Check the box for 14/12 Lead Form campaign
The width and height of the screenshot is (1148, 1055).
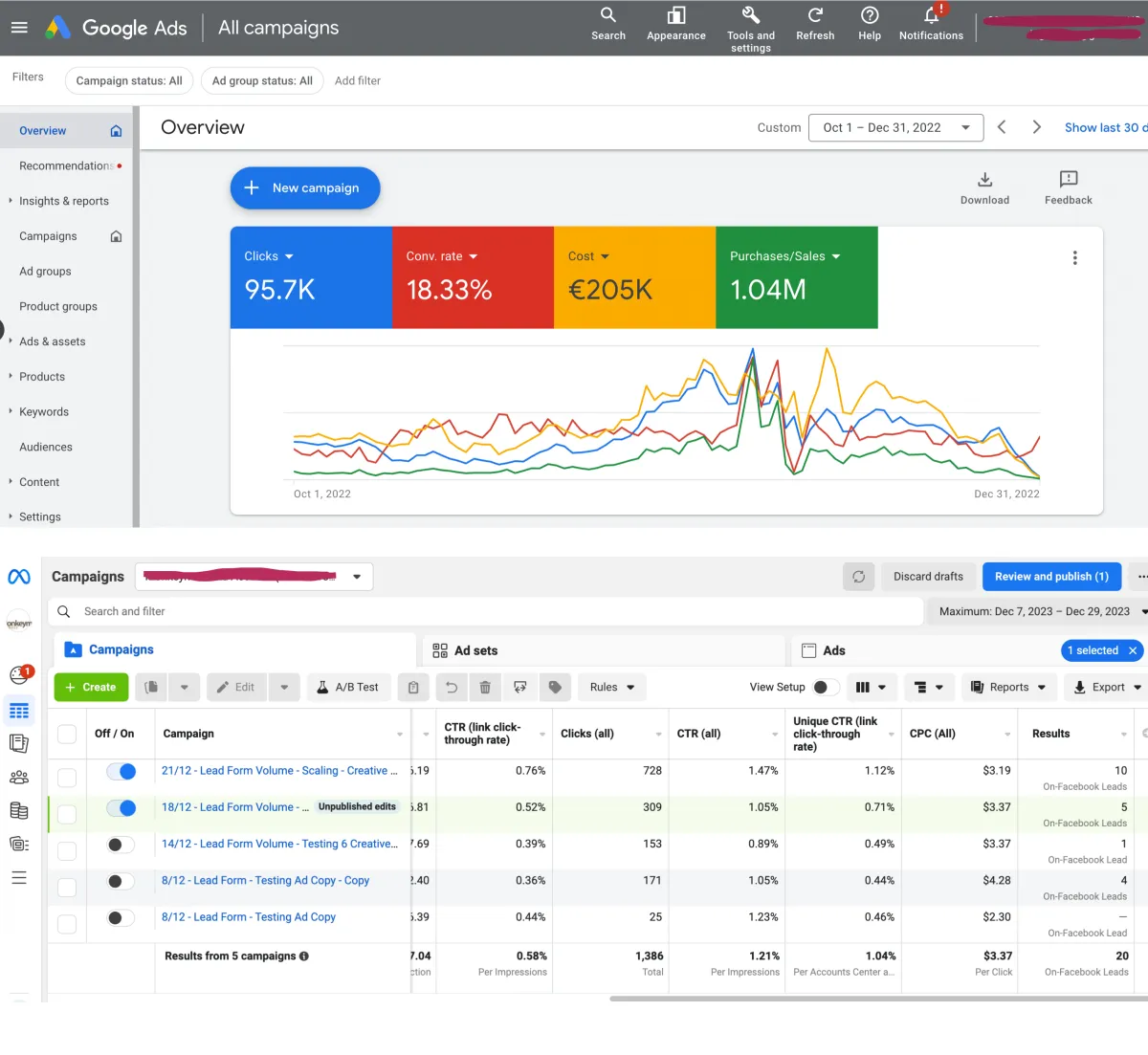coord(67,850)
